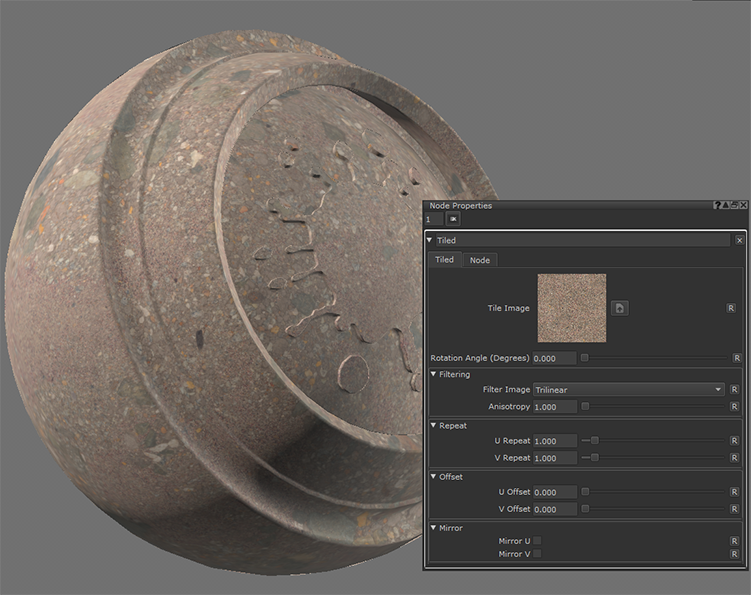Collapse the Repeat section
Image resolution: width=751 pixels, height=595 pixels.
pos(434,426)
